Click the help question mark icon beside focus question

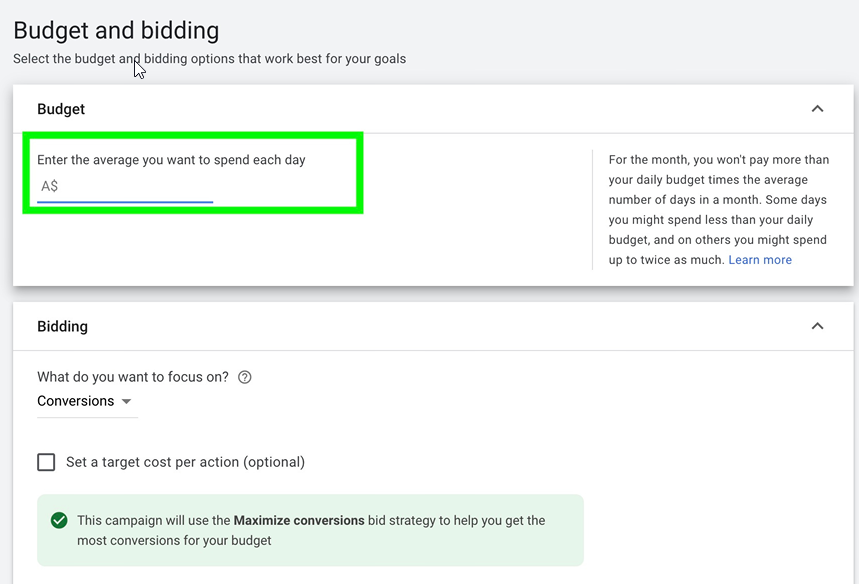pos(244,377)
